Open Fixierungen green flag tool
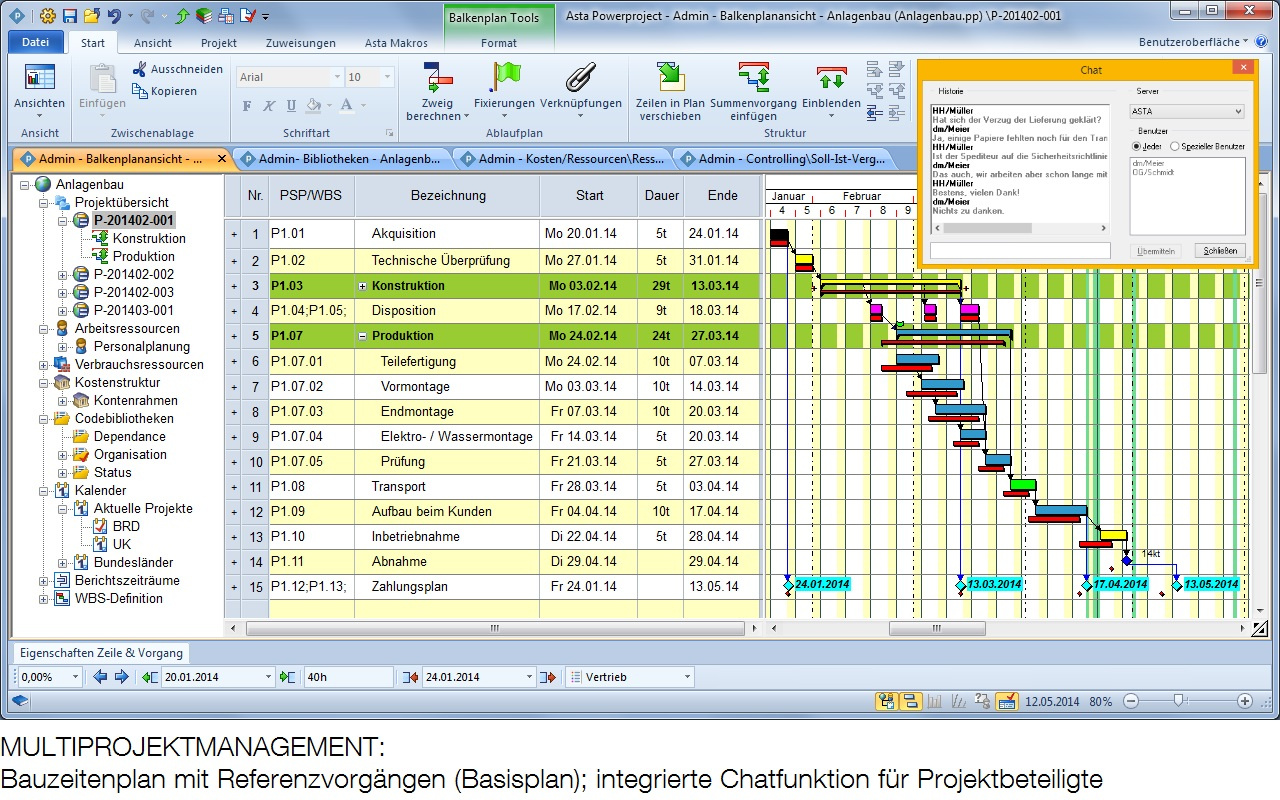The image size is (1280, 800). tap(505, 92)
